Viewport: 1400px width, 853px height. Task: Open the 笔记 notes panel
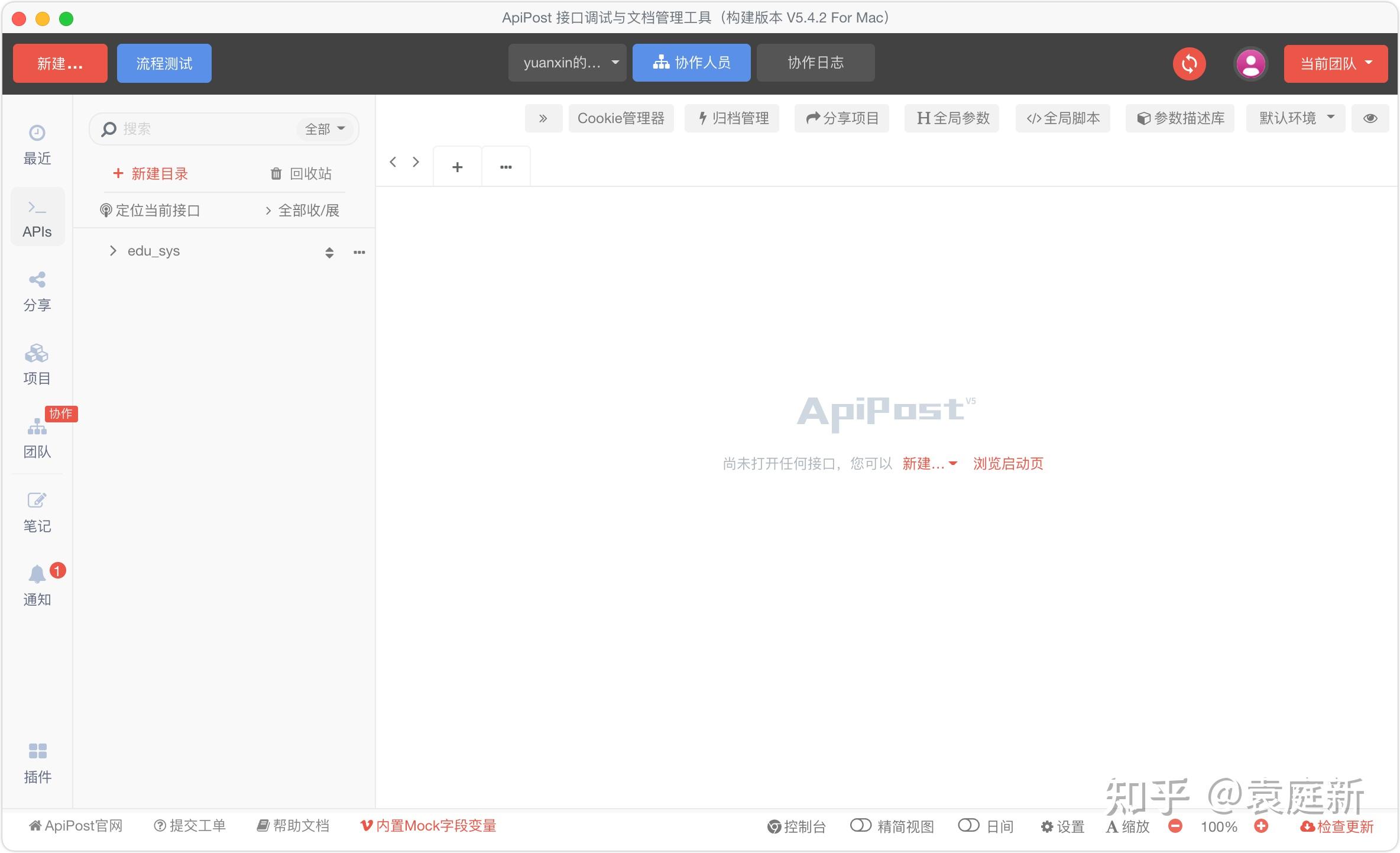[x=37, y=511]
